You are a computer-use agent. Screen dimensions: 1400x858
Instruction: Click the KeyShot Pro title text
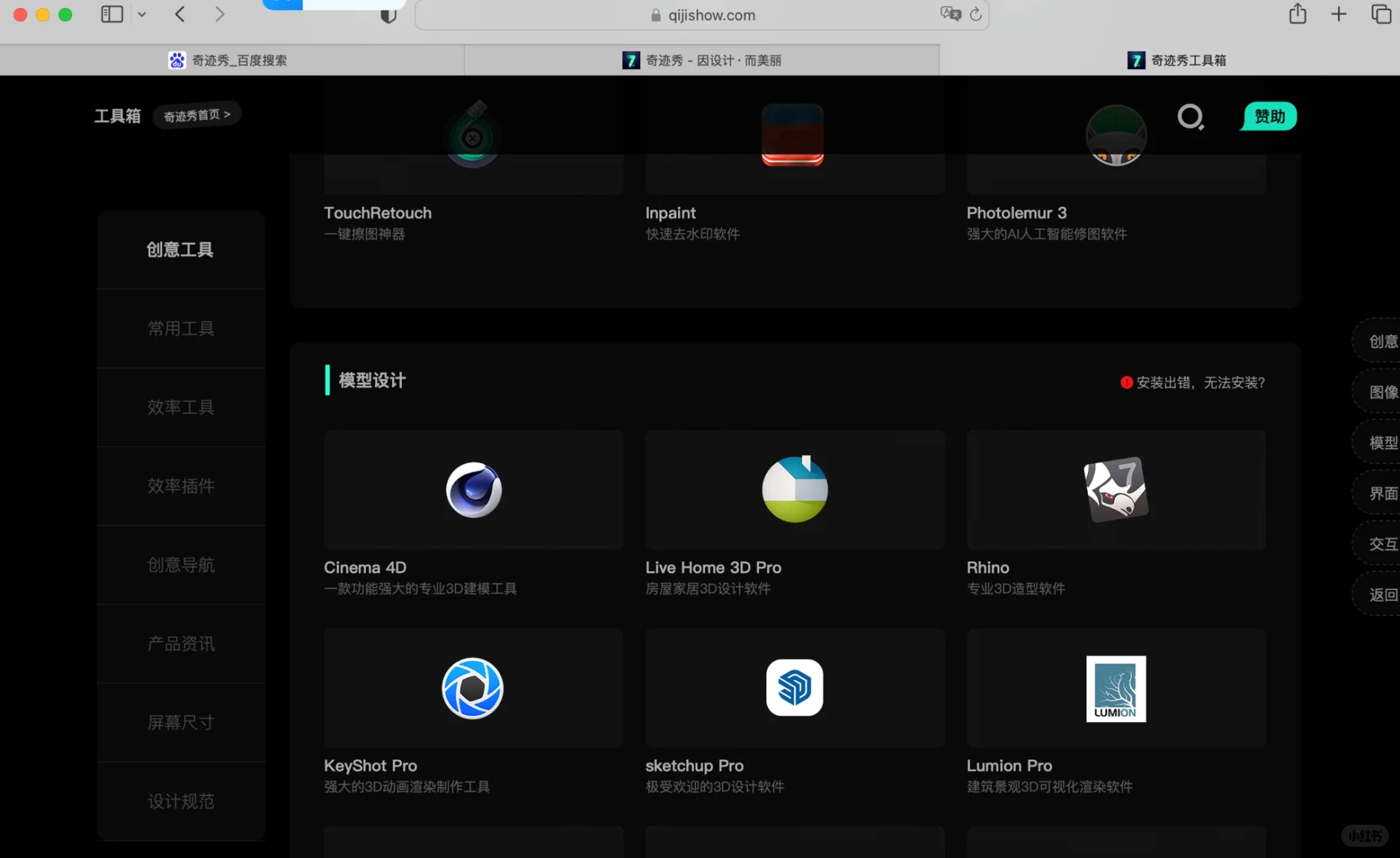coord(370,765)
